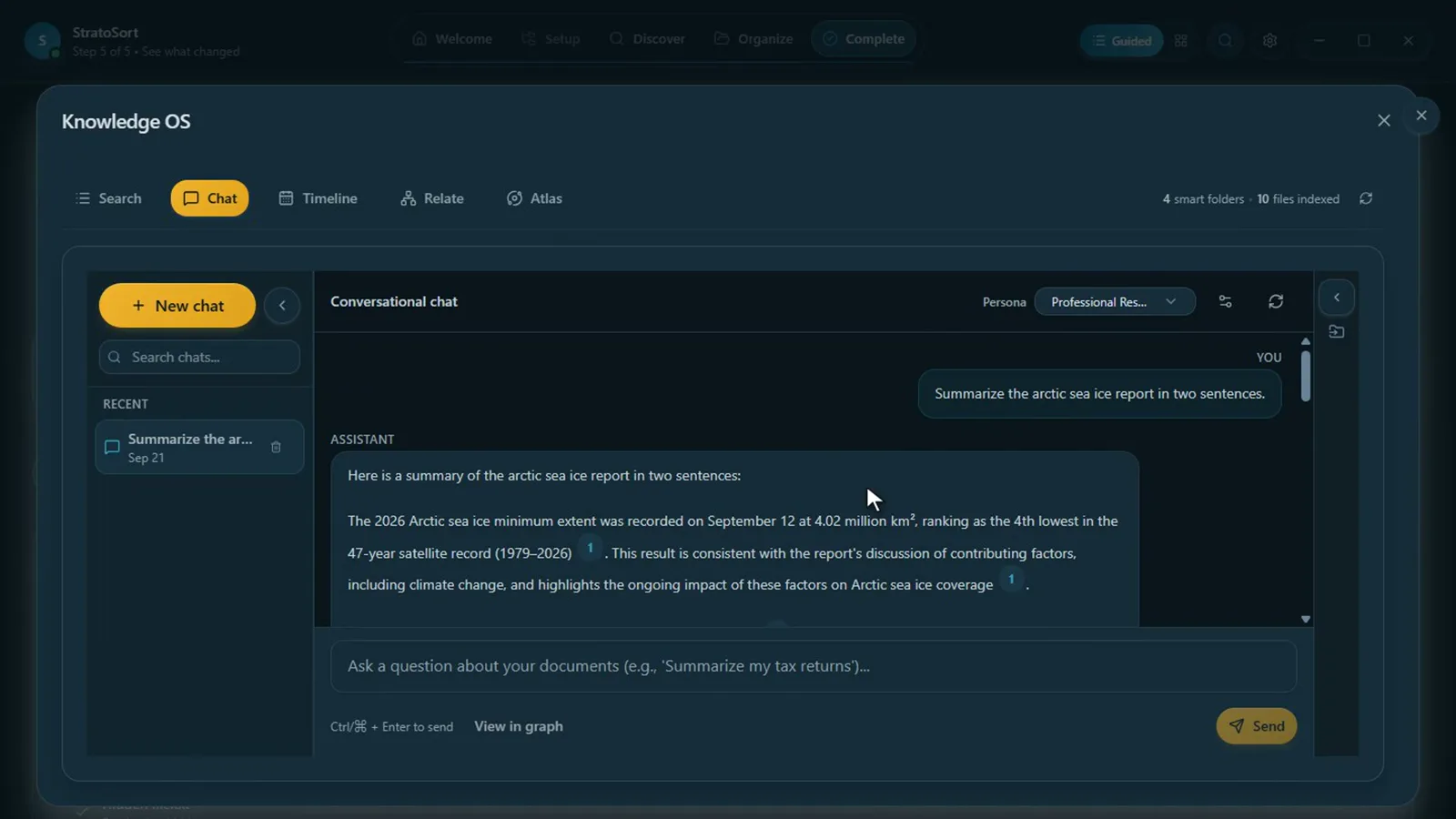Close the Knowledge OS dialog

coord(1383,121)
